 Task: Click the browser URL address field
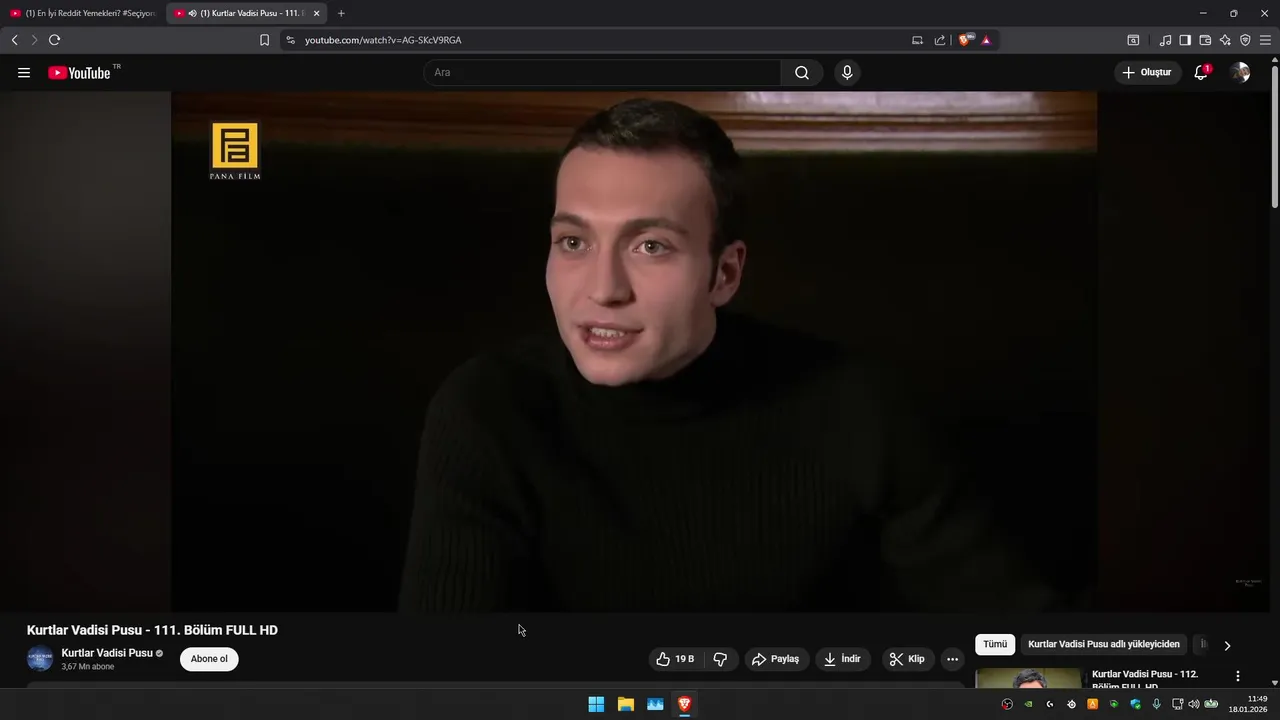pos(600,40)
